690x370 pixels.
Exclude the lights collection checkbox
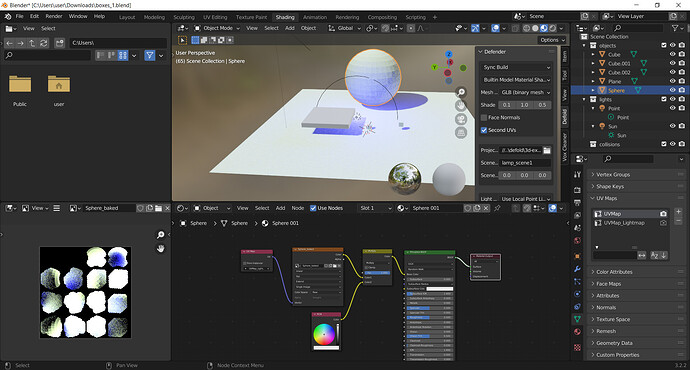coord(664,99)
